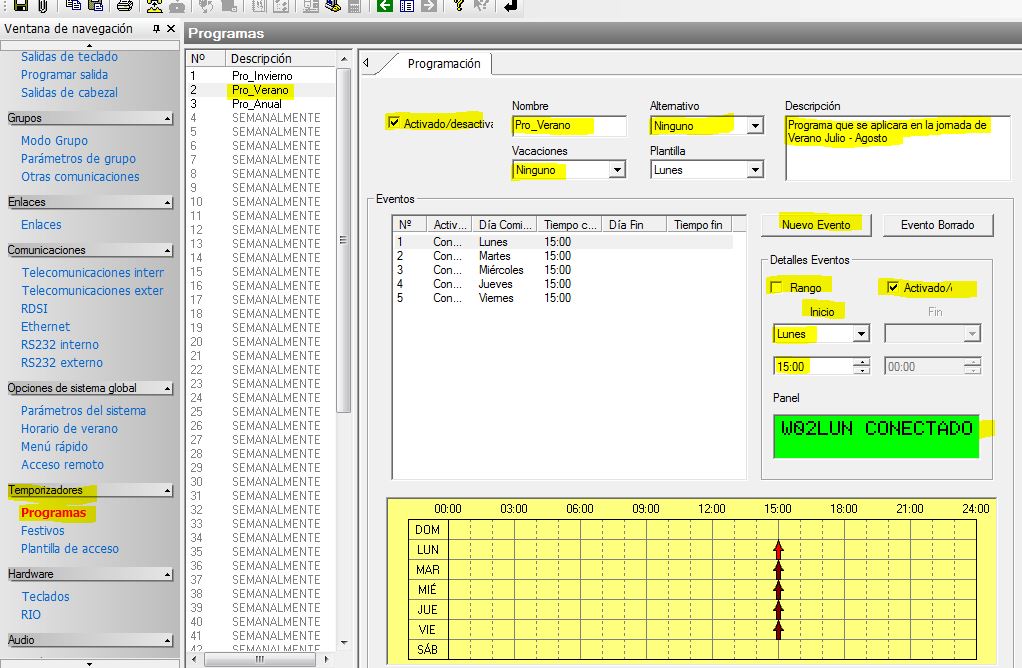
Task: Open Plantilla de acceso in navigation
Action: click(70, 549)
